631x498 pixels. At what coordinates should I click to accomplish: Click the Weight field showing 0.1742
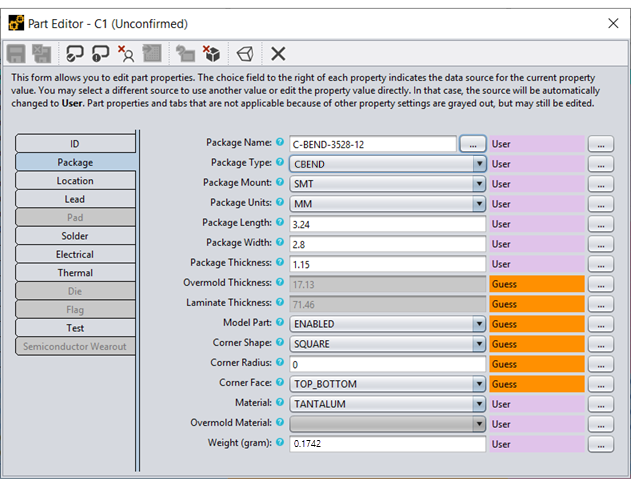click(388, 444)
